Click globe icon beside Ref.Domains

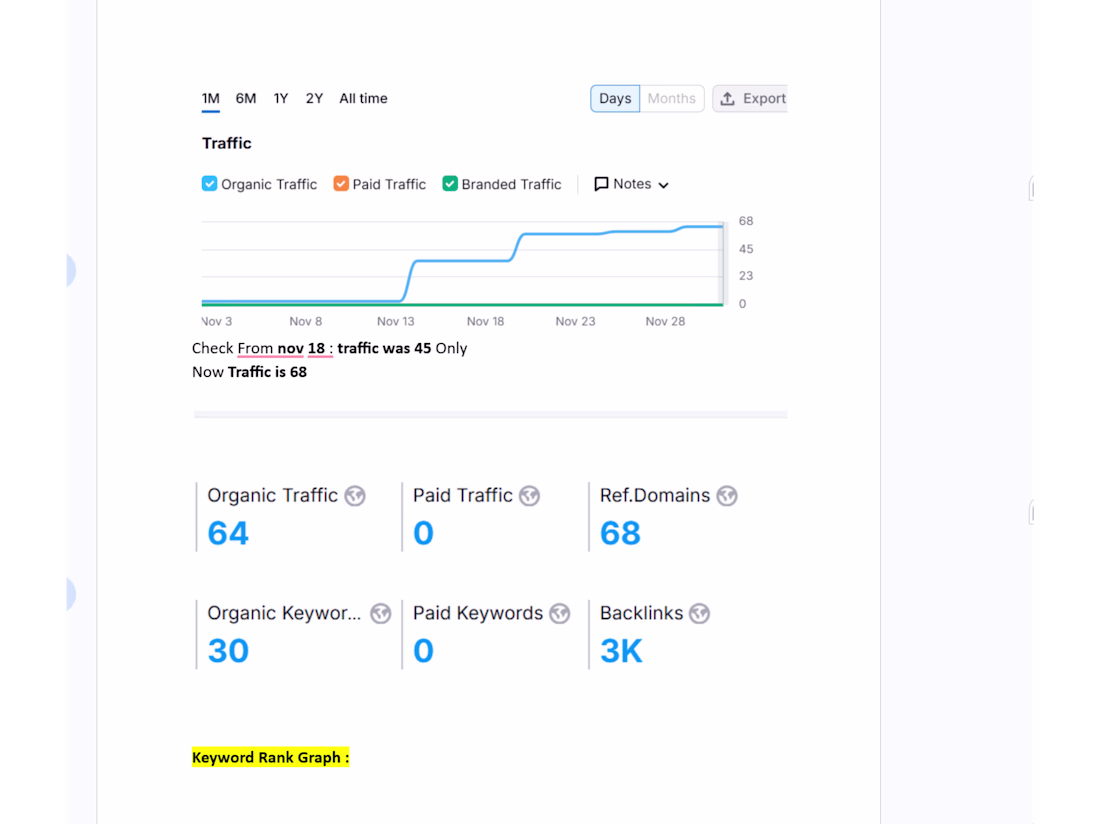pyautogui.click(x=727, y=496)
